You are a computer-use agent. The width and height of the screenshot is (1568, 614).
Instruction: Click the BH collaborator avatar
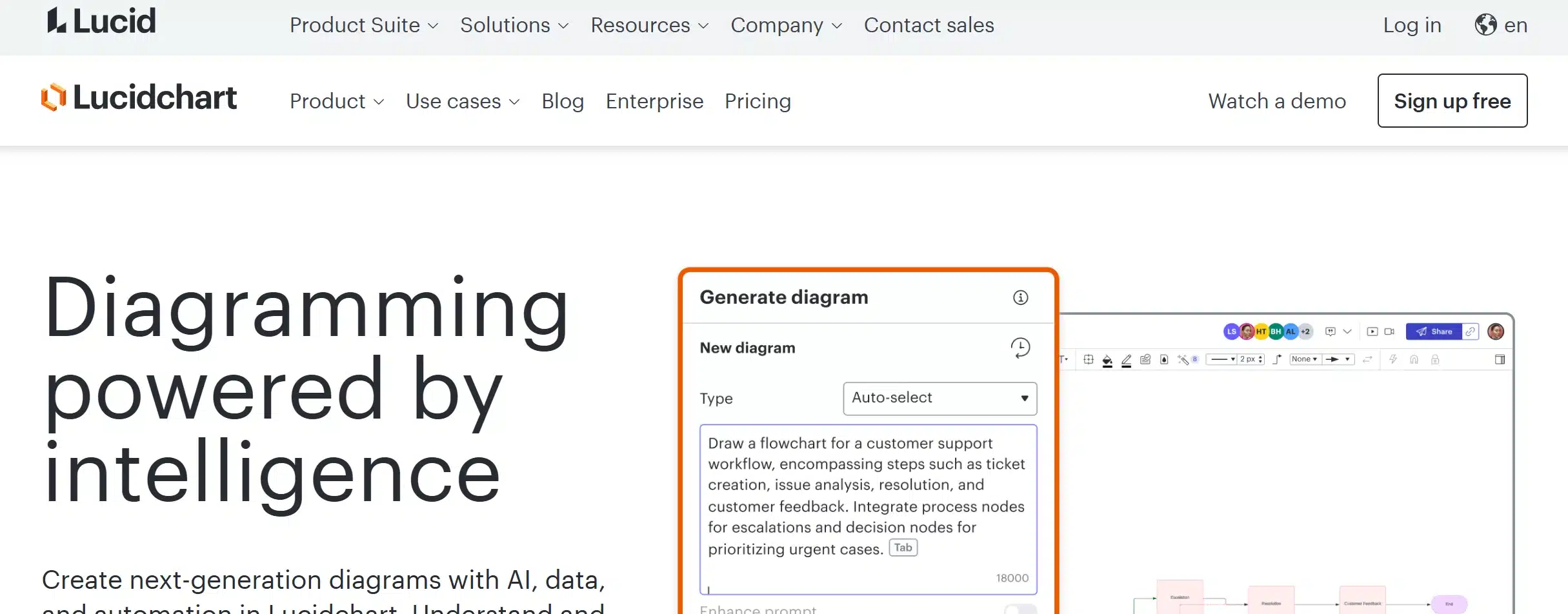[x=1276, y=332]
